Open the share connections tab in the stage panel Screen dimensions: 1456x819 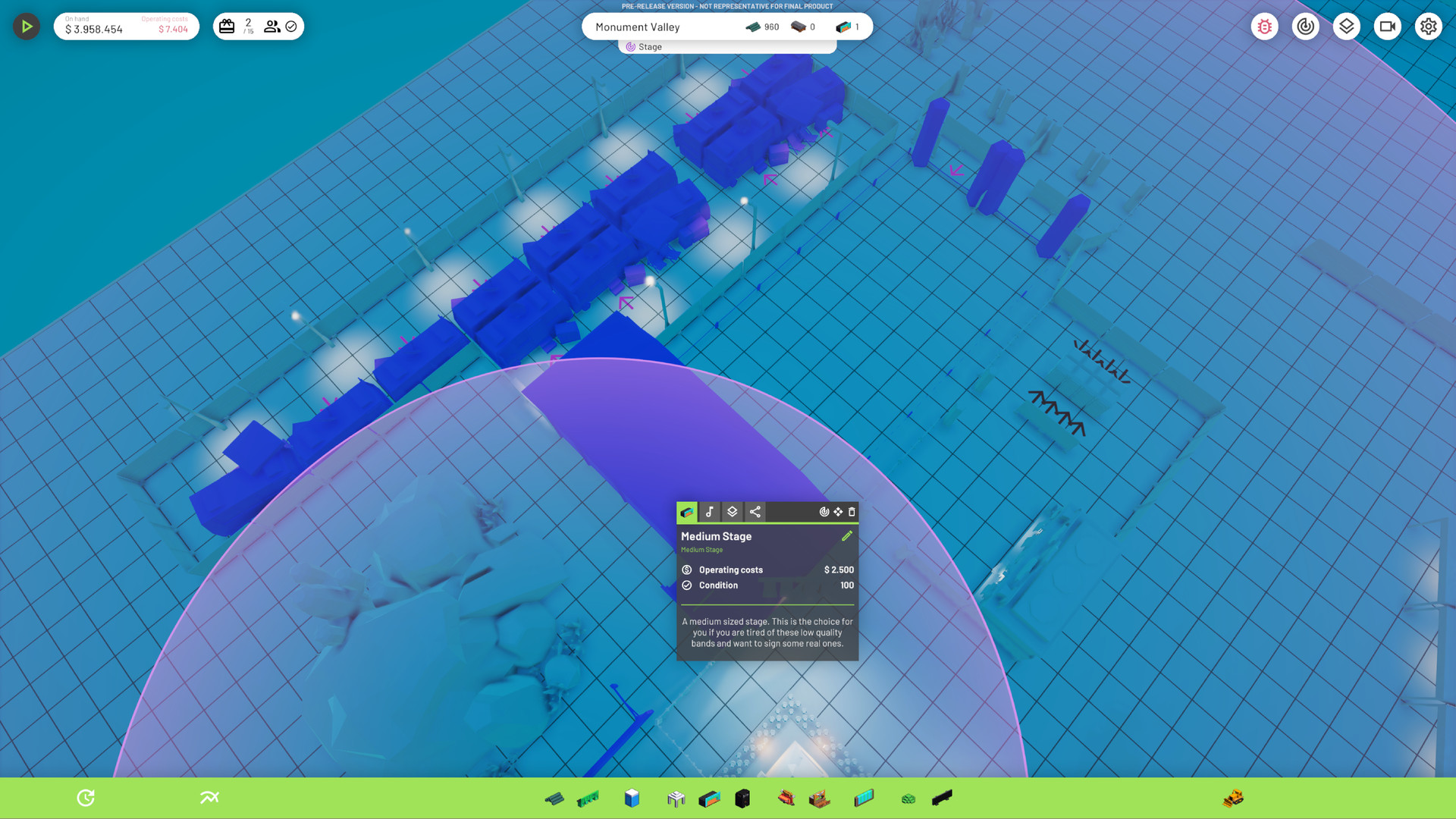point(755,512)
